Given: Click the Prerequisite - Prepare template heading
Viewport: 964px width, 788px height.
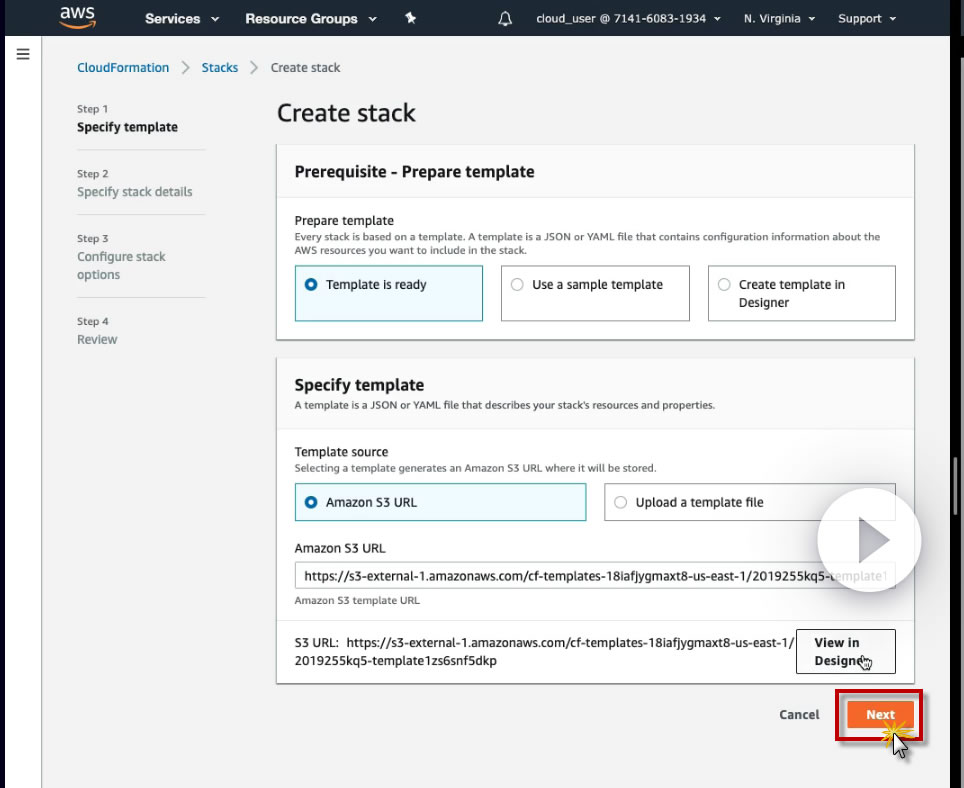Looking at the screenshot, I should (x=414, y=171).
